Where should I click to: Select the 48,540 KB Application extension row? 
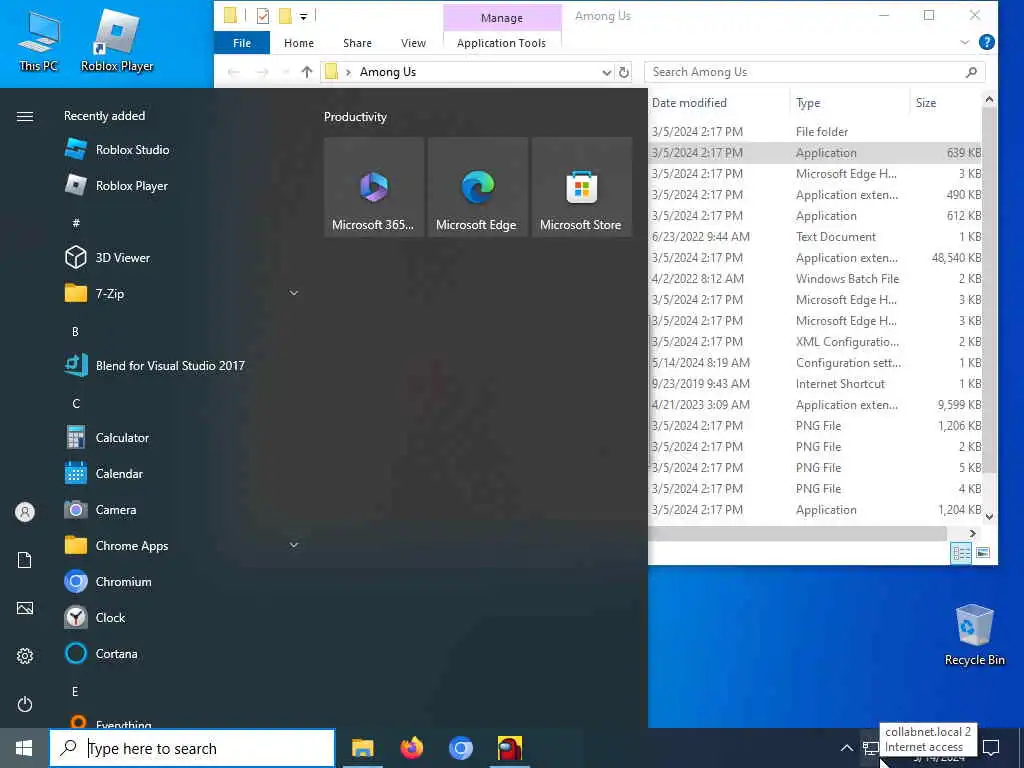[x=816, y=257]
